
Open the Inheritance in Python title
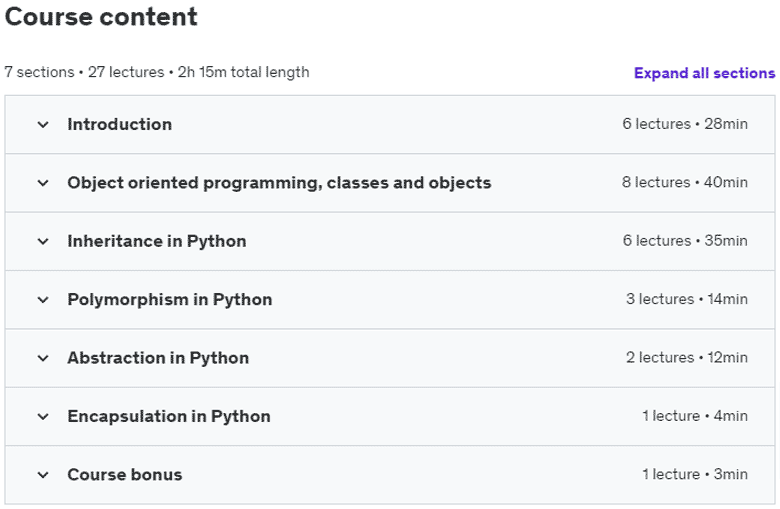coord(157,241)
